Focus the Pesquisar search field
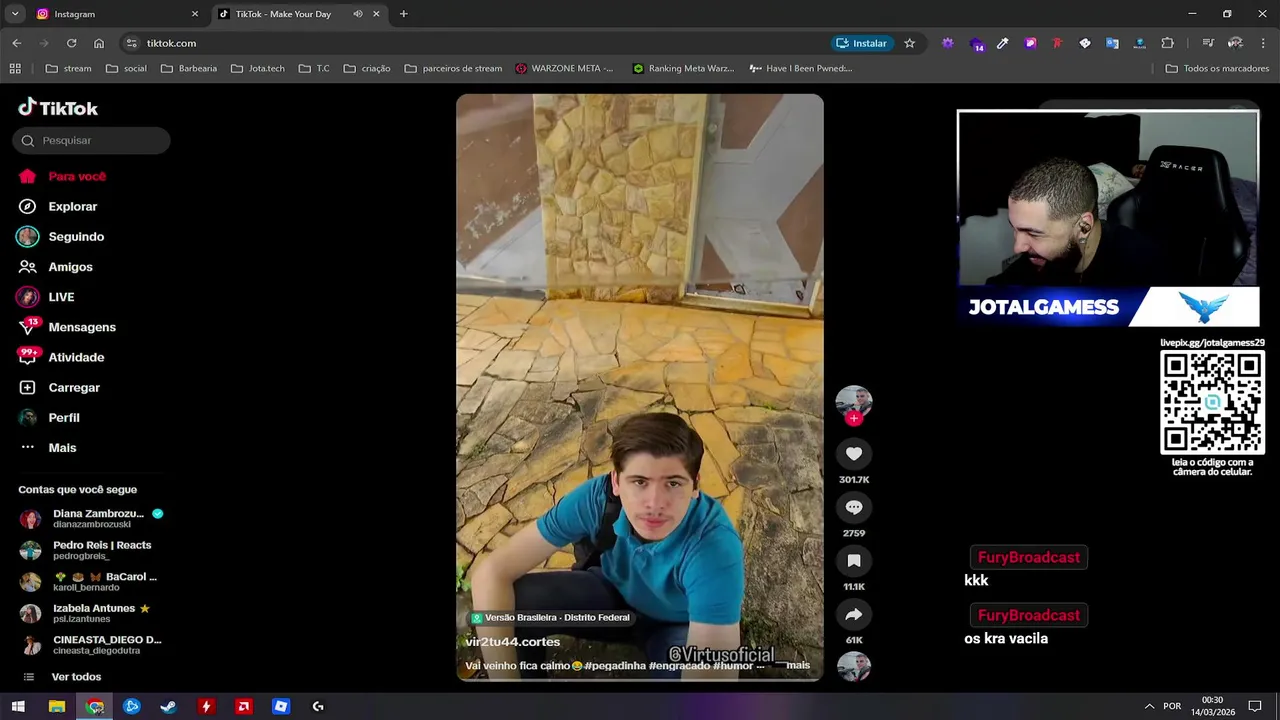This screenshot has height=720, width=1280. [x=91, y=141]
